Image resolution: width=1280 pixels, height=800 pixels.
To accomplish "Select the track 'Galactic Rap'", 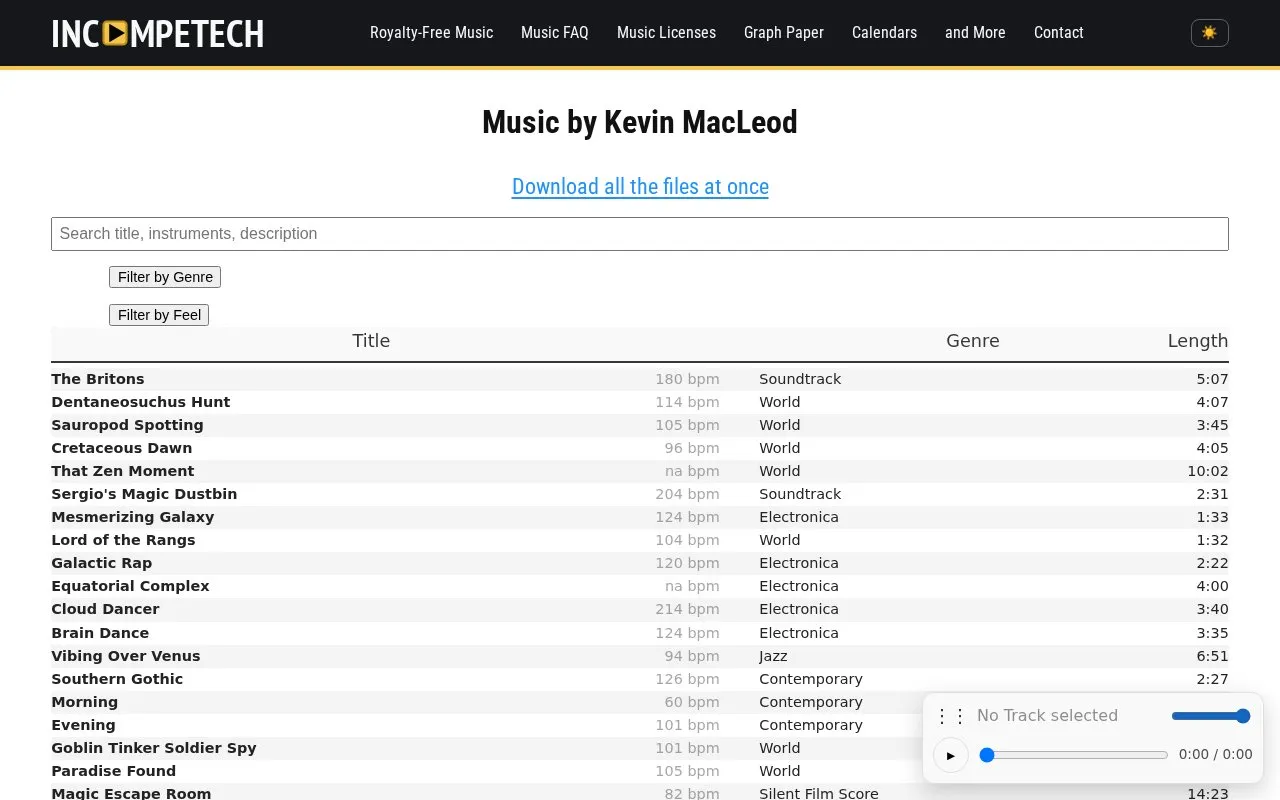I will 102,563.
